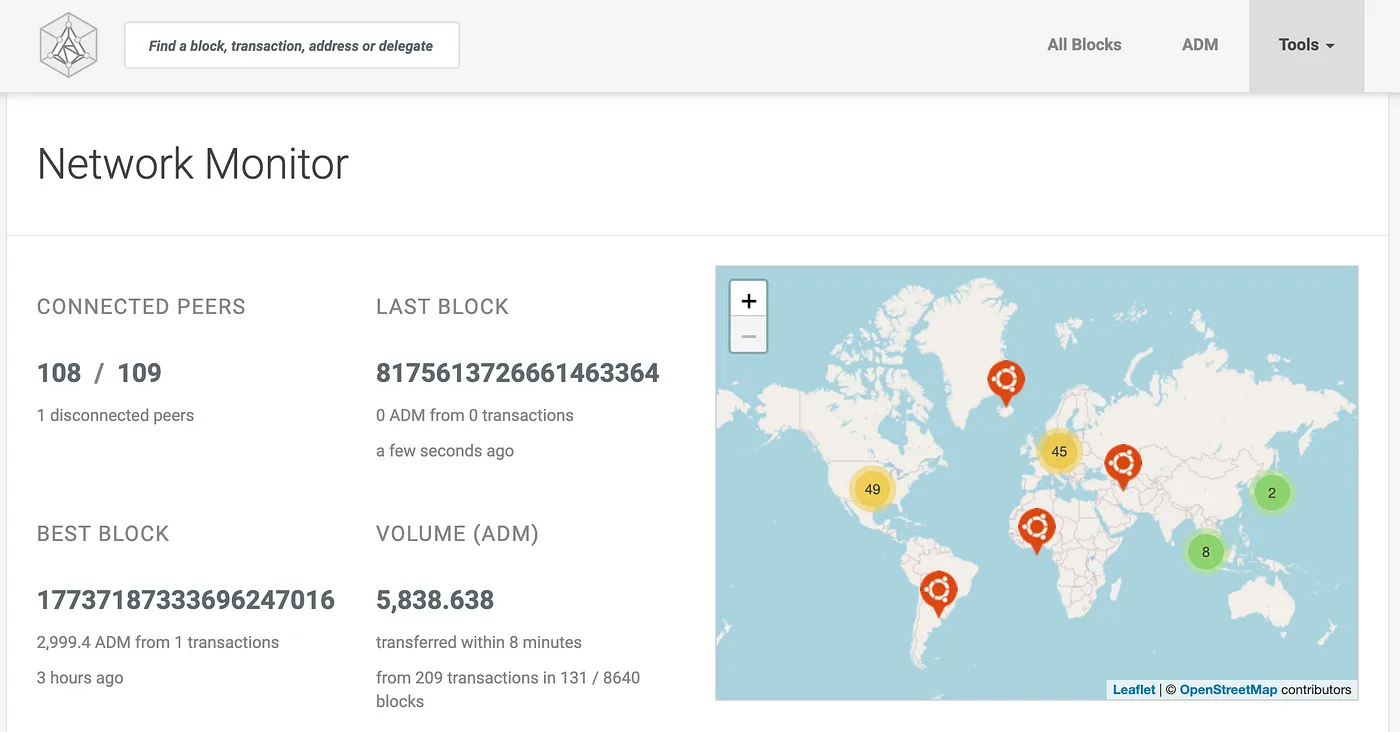
Task: Open the 45-peer cluster over Europe
Action: [1059, 451]
